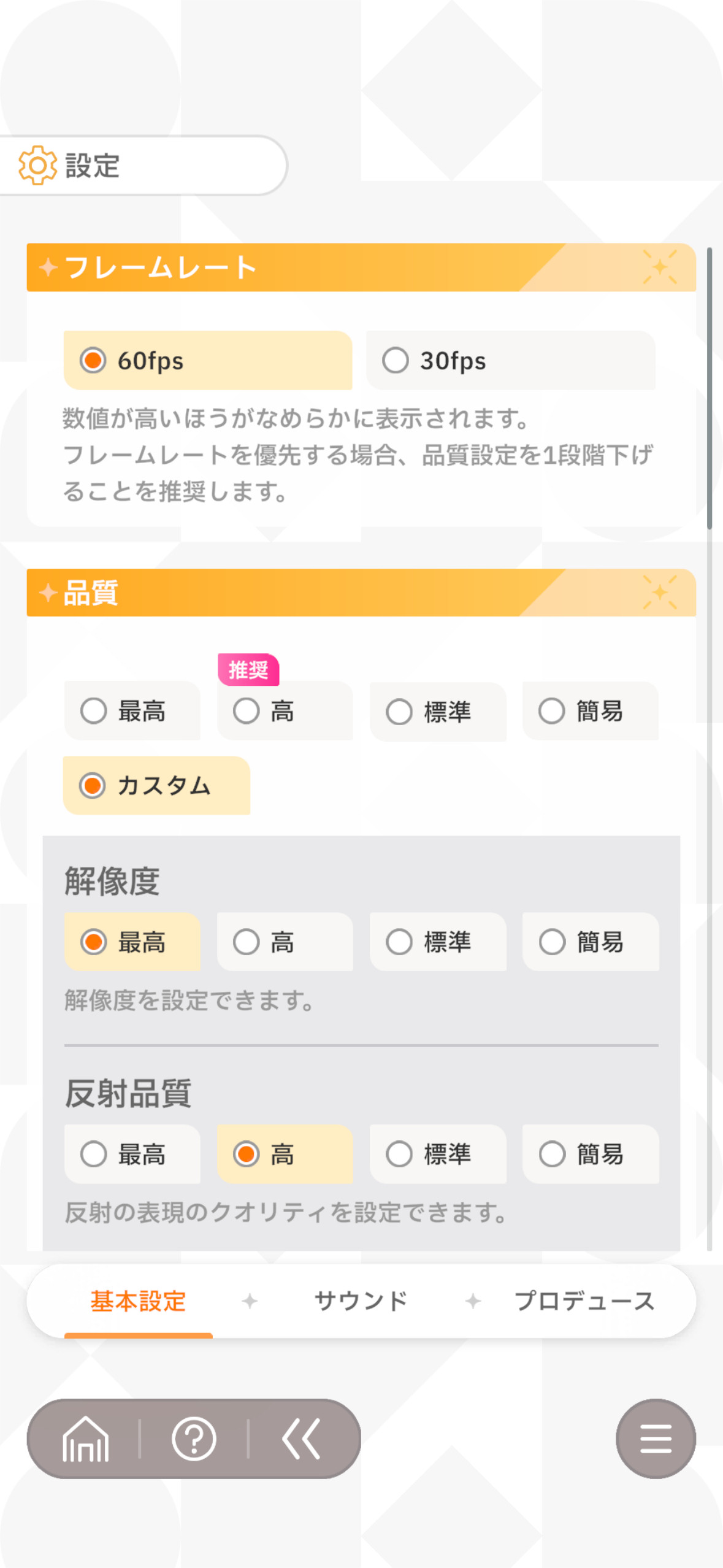This screenshot has width=723, height=1568.
Task: Choose 最高 overall quality preset
Action: [x=132, y=711]
